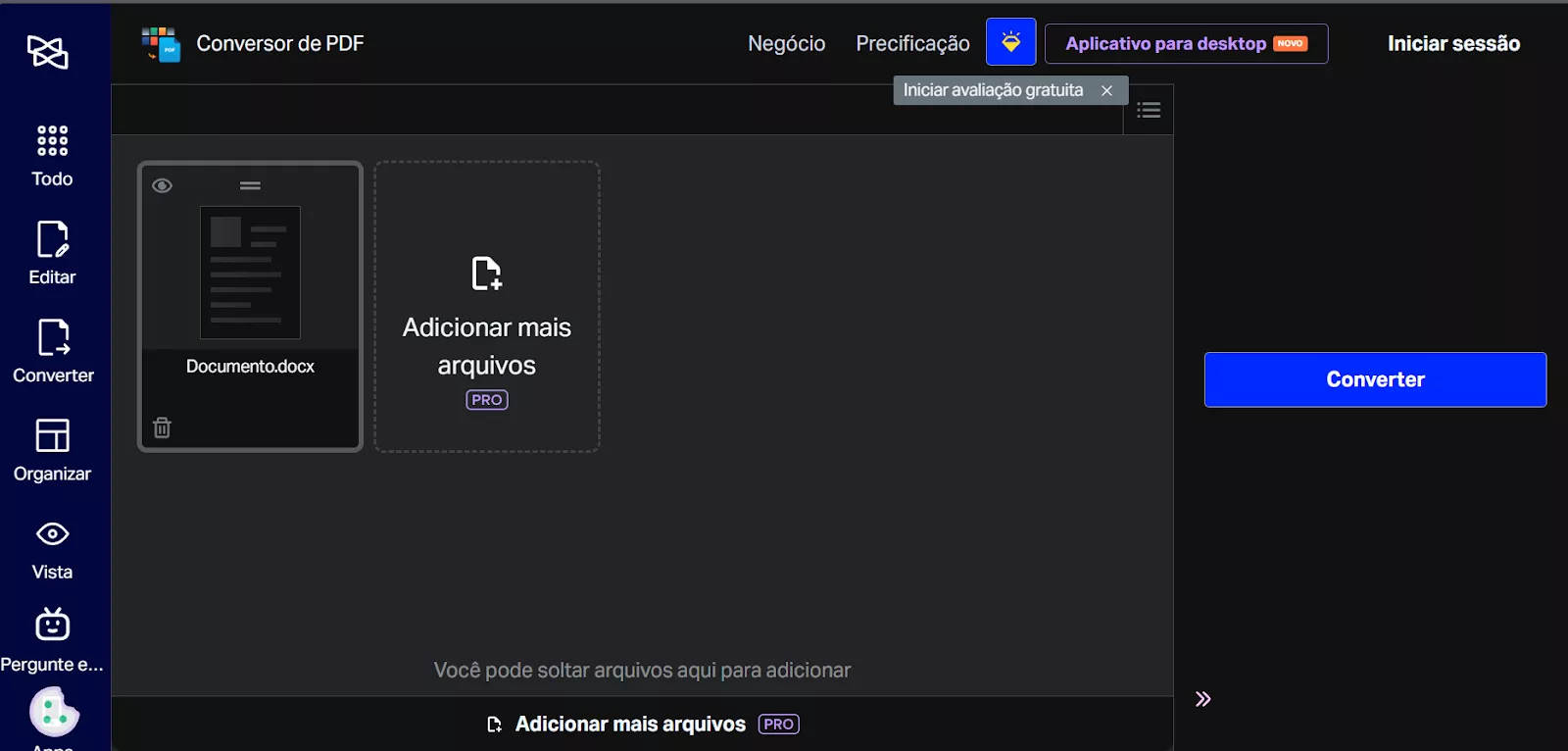The image size is (1568, 751).
Task: Open the Organizar tool
Action: click(x=52, y=450)
